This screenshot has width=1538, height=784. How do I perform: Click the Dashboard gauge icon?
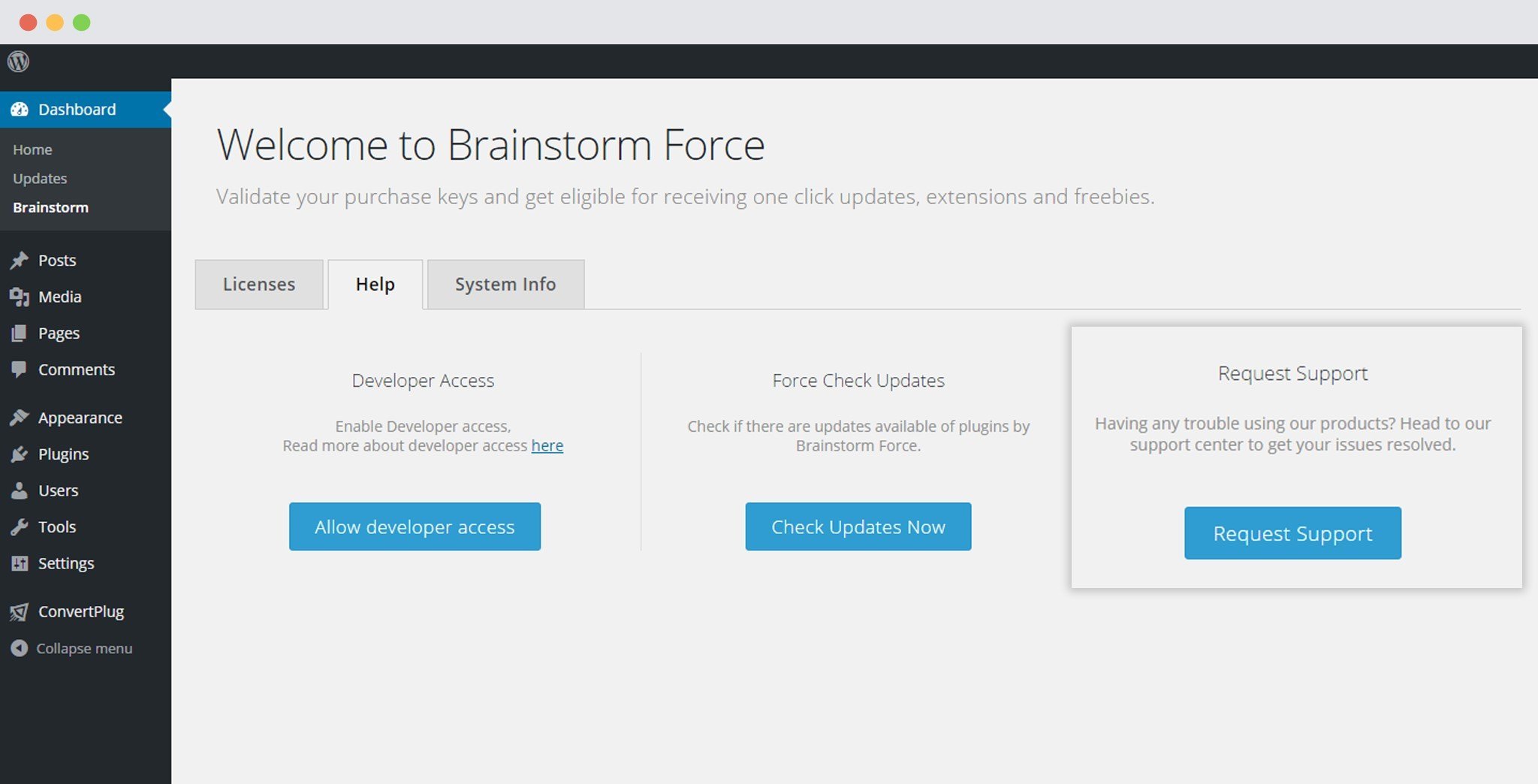pyautogui.click(x=20, y=110)
